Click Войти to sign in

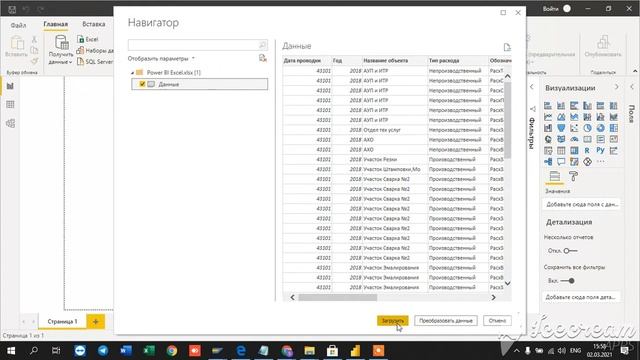point(550,9)
